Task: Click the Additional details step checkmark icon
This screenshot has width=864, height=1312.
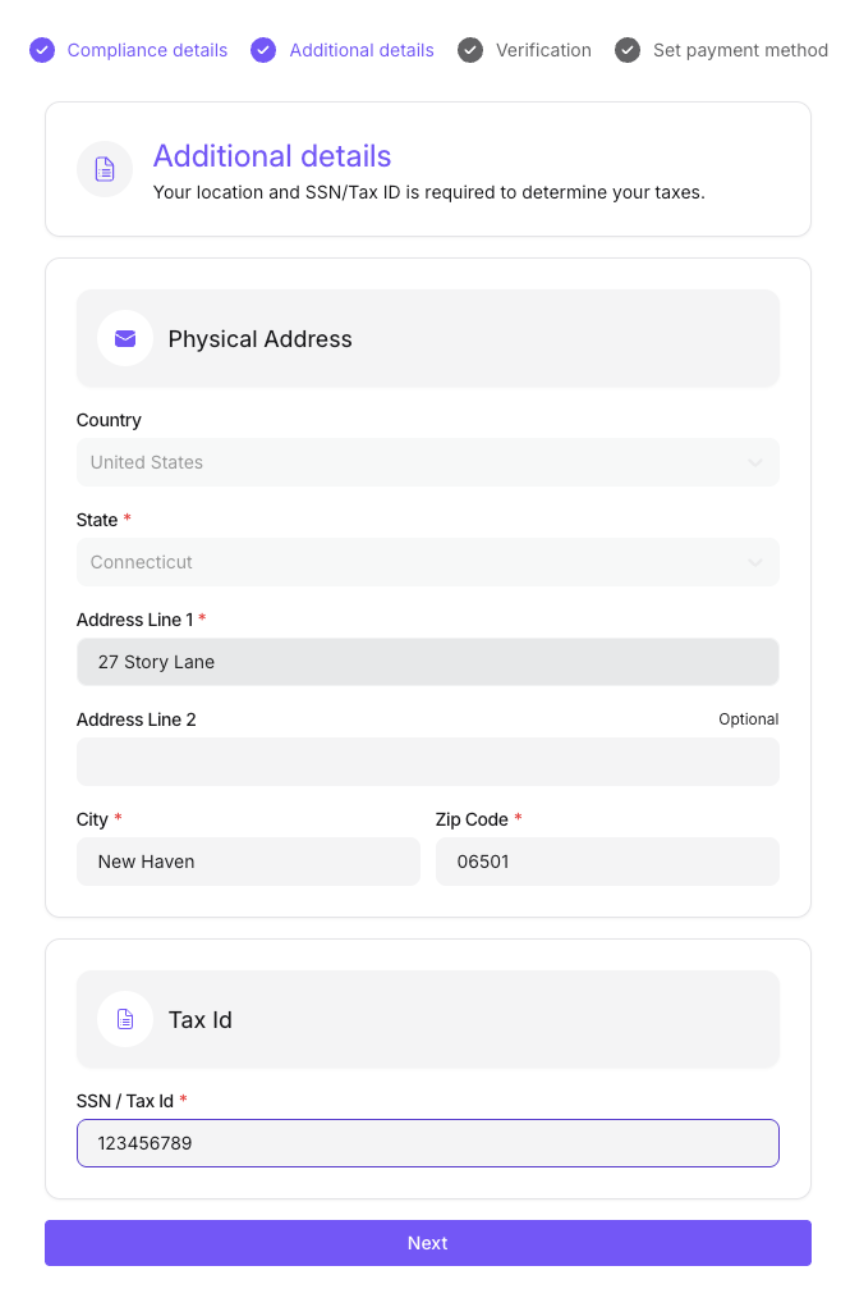Action: pos(263,50)
